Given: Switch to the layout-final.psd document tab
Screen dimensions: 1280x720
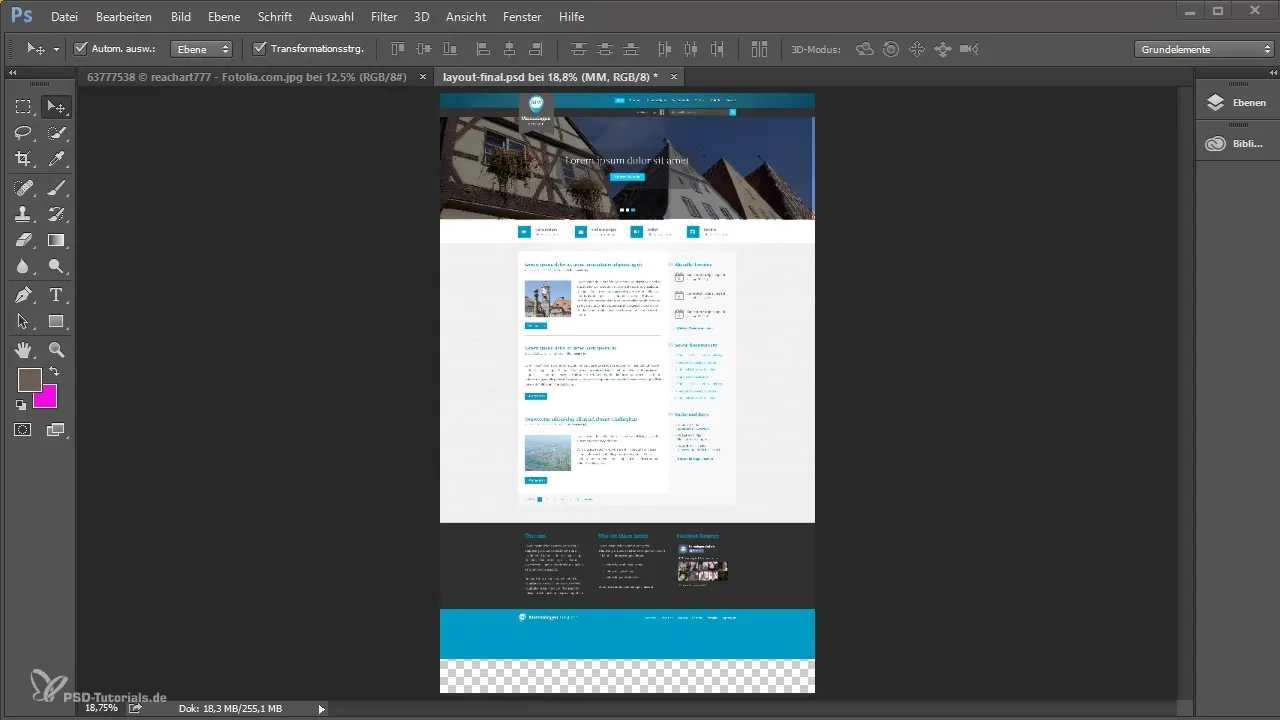Looking at the screenshot, I should point(550,76).
